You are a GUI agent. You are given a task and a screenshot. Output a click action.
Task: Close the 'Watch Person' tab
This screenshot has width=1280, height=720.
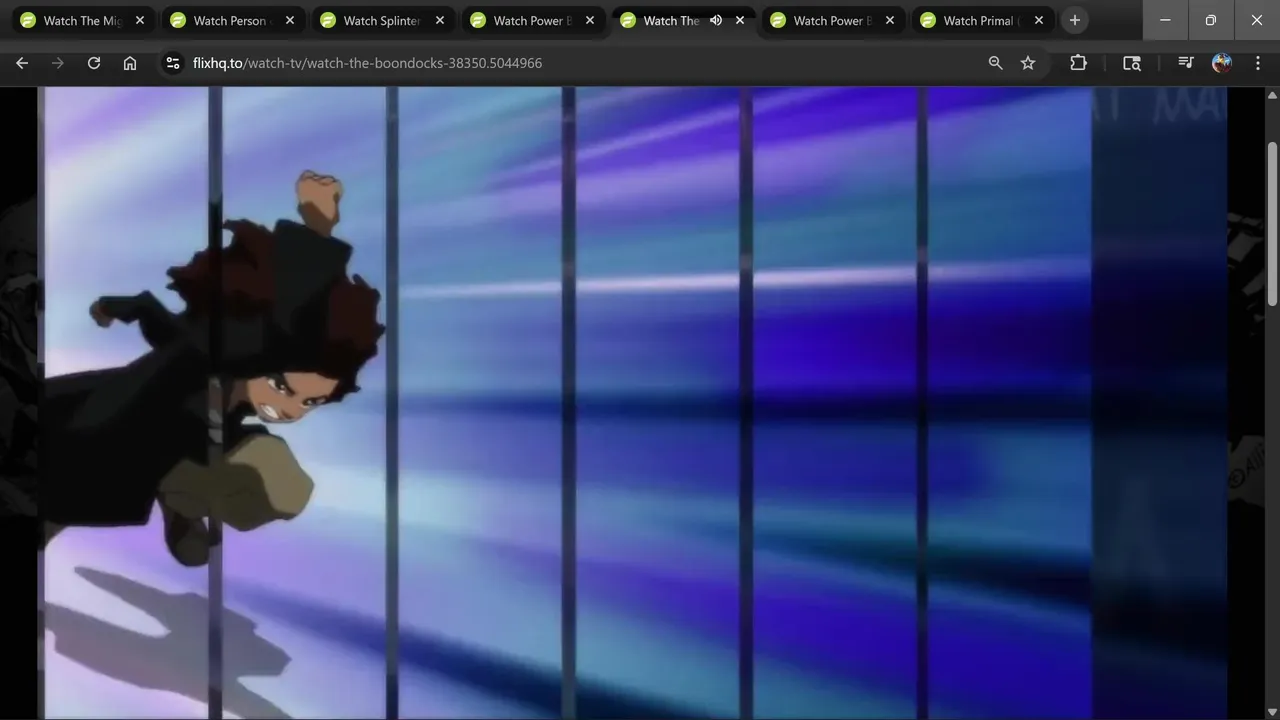click(x=290, y=20)
